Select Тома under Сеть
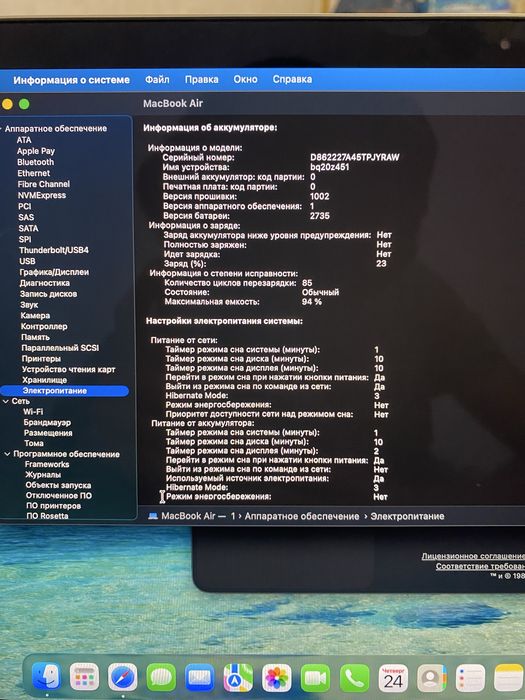The image size is (525, 700). (34, 443)
